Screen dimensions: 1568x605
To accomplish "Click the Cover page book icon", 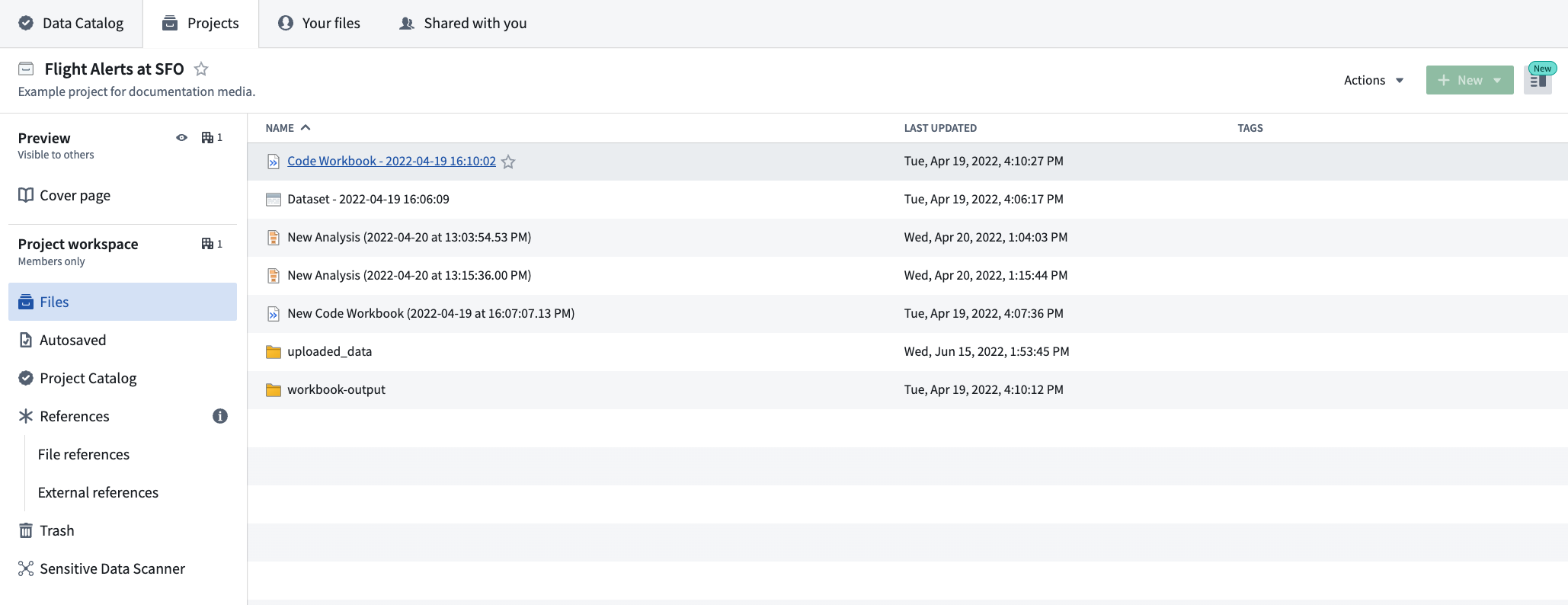I will coord(26,195).
